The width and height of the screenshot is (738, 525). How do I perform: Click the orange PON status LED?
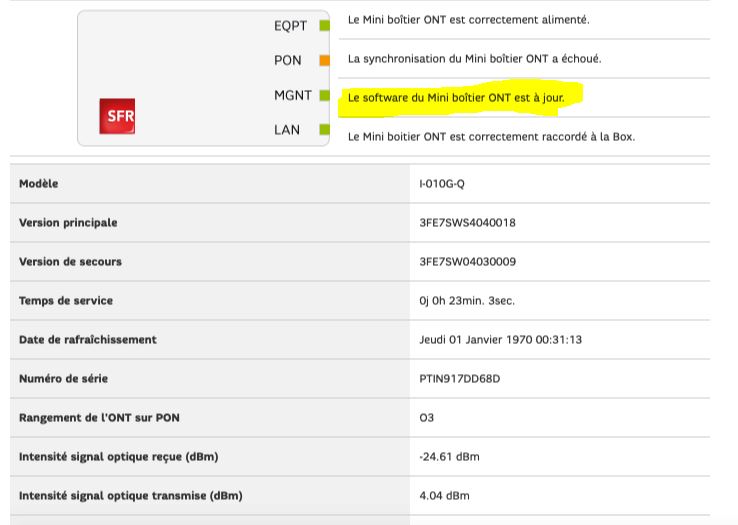point(323,61)
